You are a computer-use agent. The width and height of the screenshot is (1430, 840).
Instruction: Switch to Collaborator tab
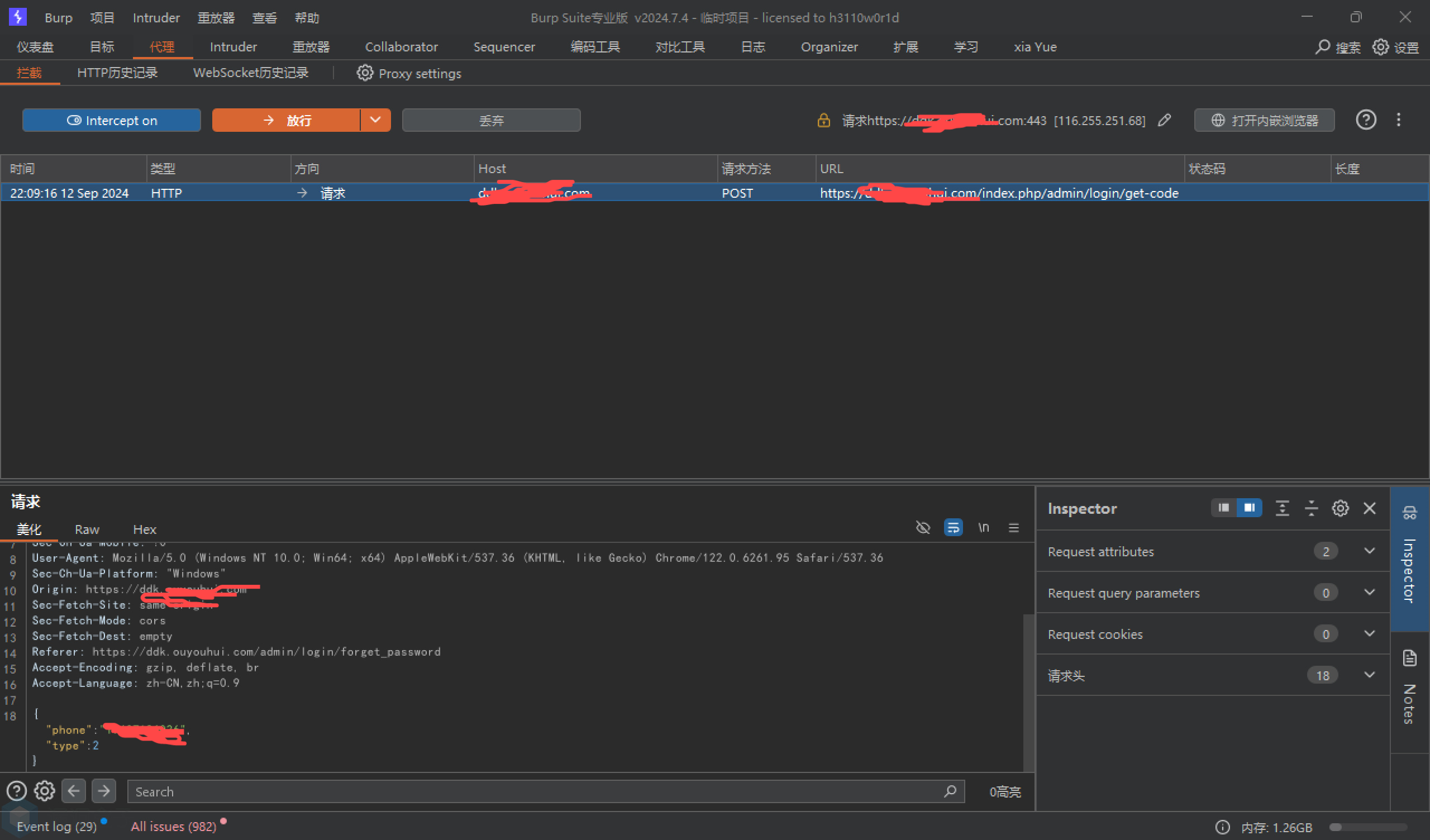401,46
